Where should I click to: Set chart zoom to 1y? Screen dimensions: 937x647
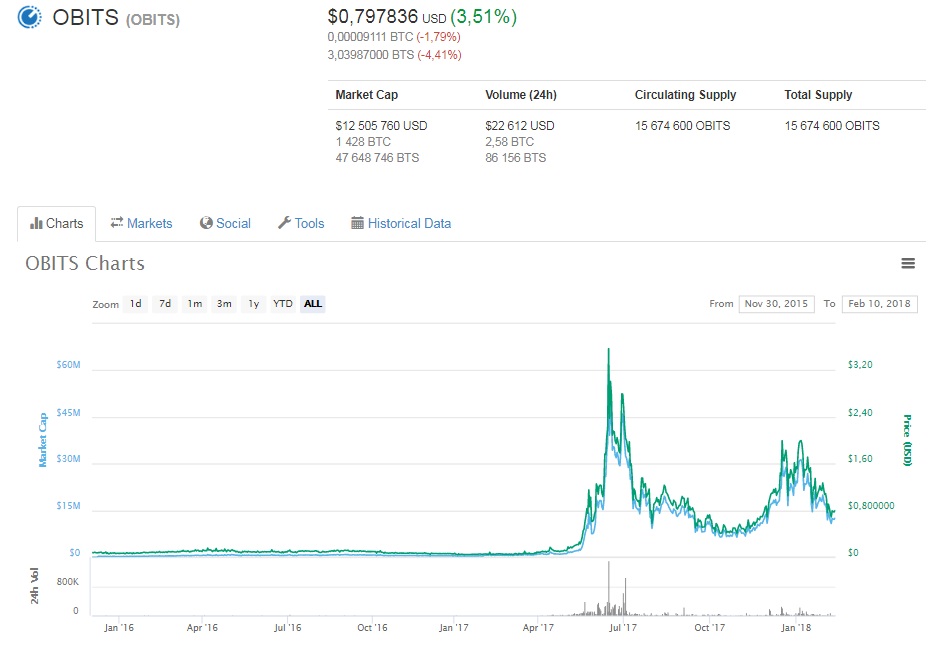tap(254, 304)
